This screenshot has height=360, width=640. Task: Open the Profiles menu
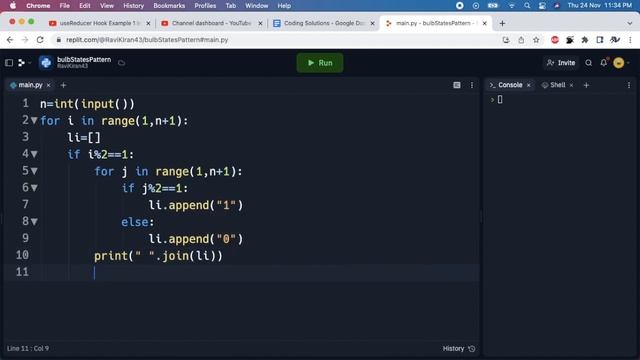coord(205,5)
